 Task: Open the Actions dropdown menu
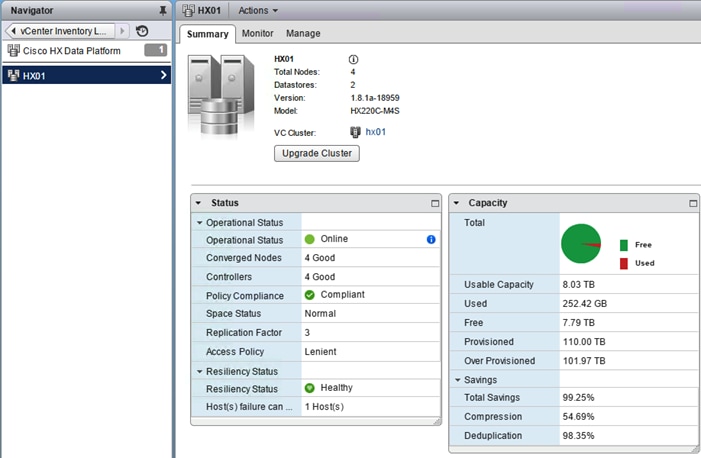[x=258, y=10]
